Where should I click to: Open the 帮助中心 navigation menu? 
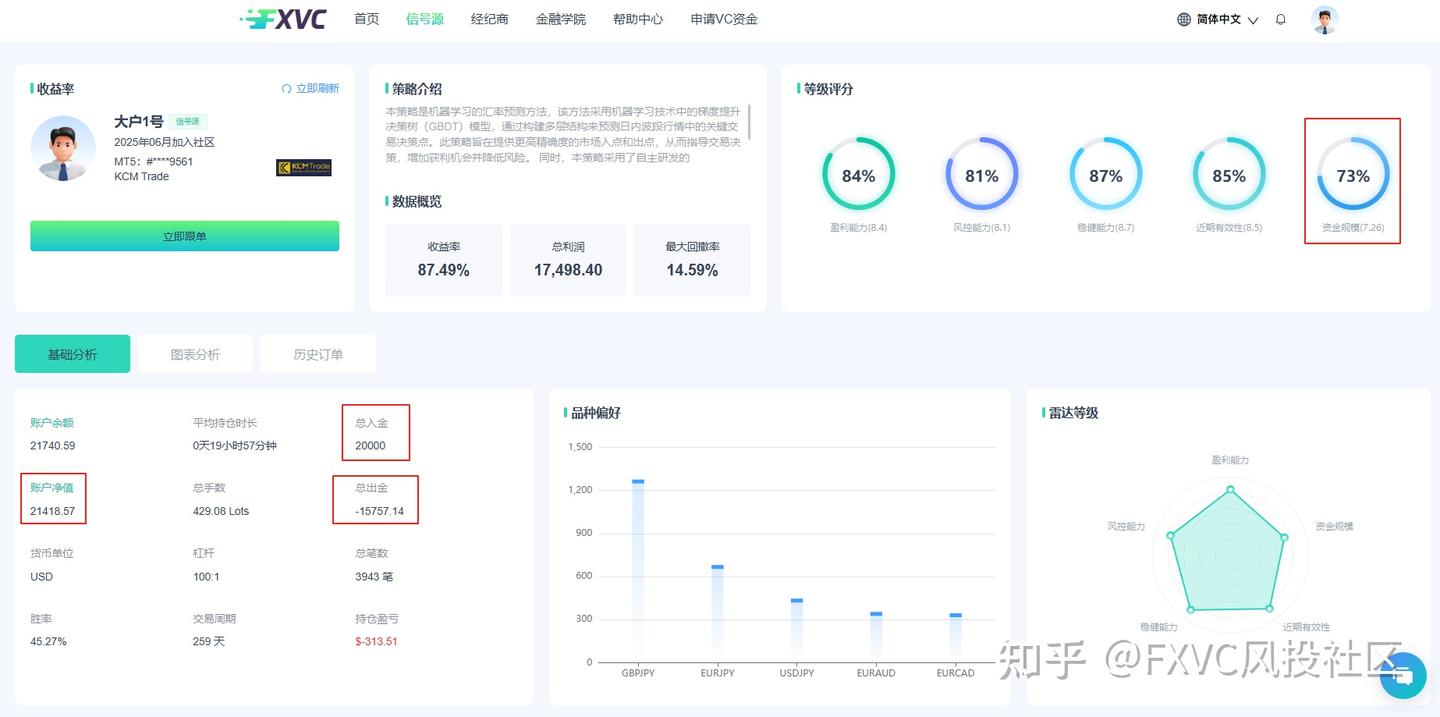(x=638, y=18)
